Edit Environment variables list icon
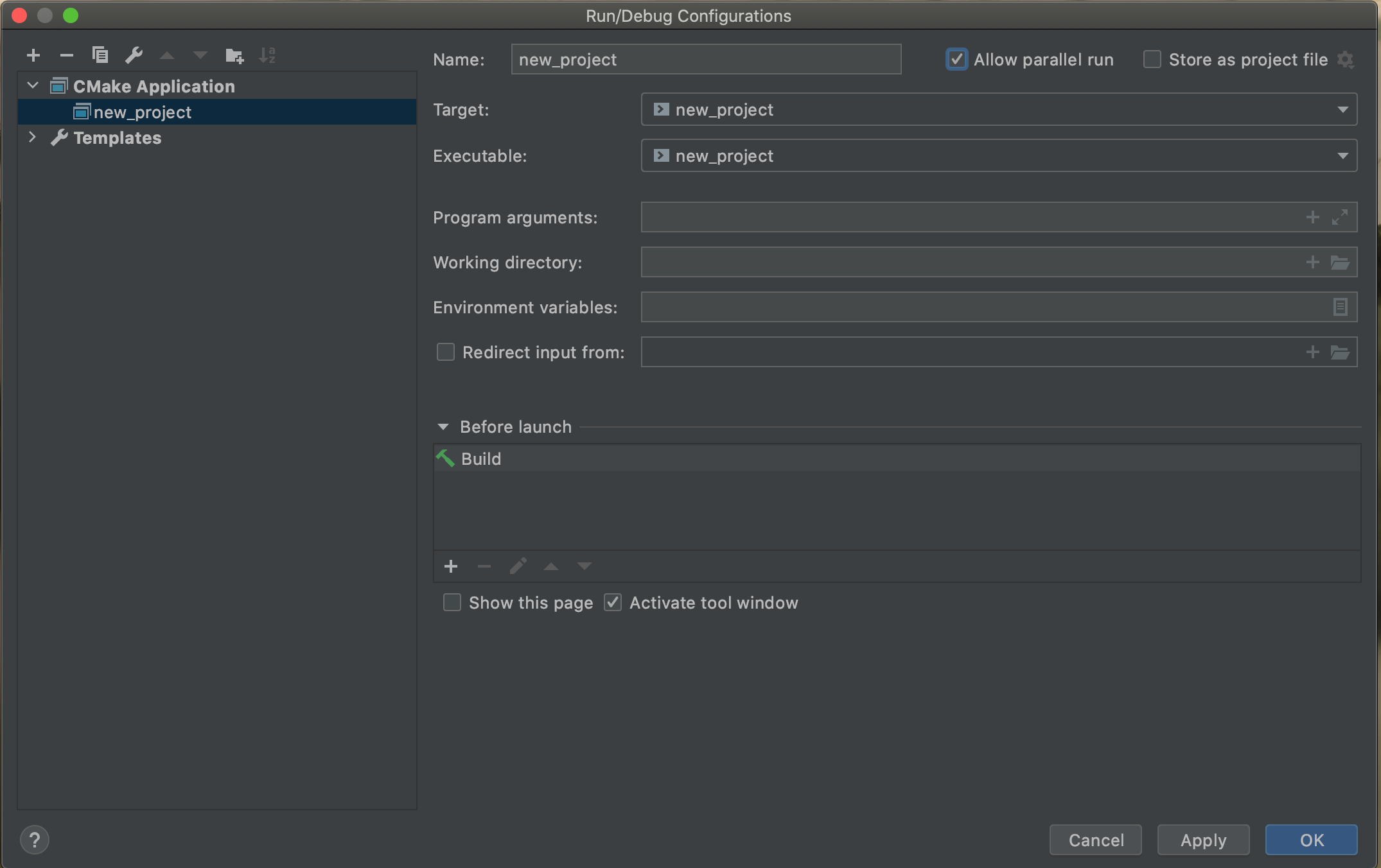The image size is (1381, 868). 1340,308
